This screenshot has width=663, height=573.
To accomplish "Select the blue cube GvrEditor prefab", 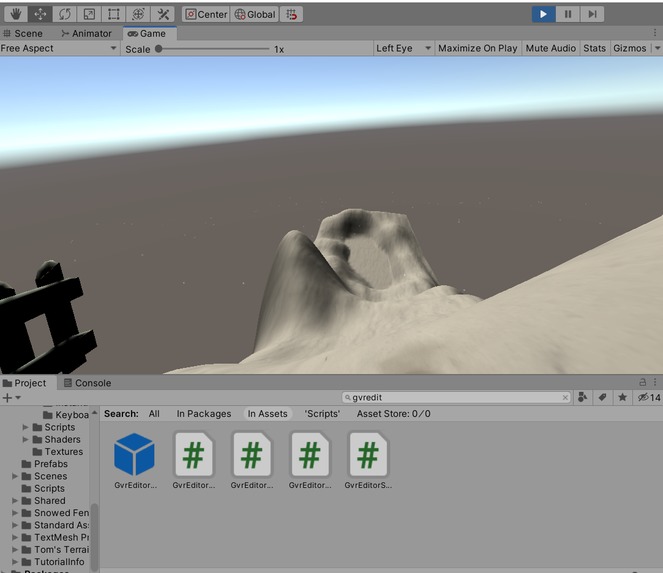I will [135, 461].
